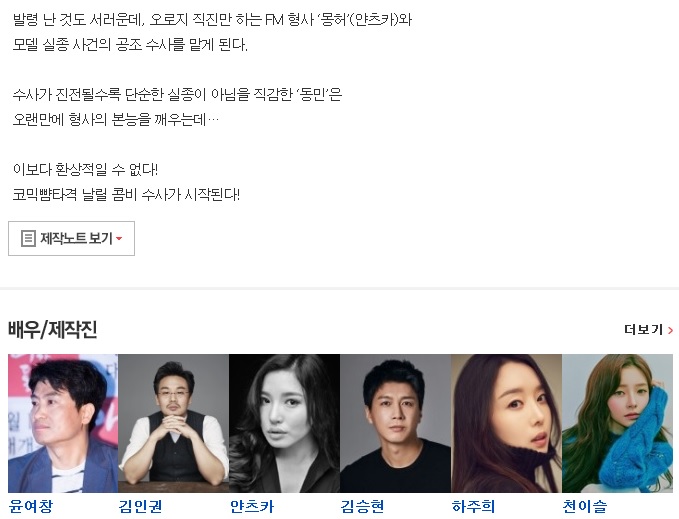Viewport: 679px width, 519px height.
Task: Click the 얀츠카 name link
Action: click(x=252, y=506)
